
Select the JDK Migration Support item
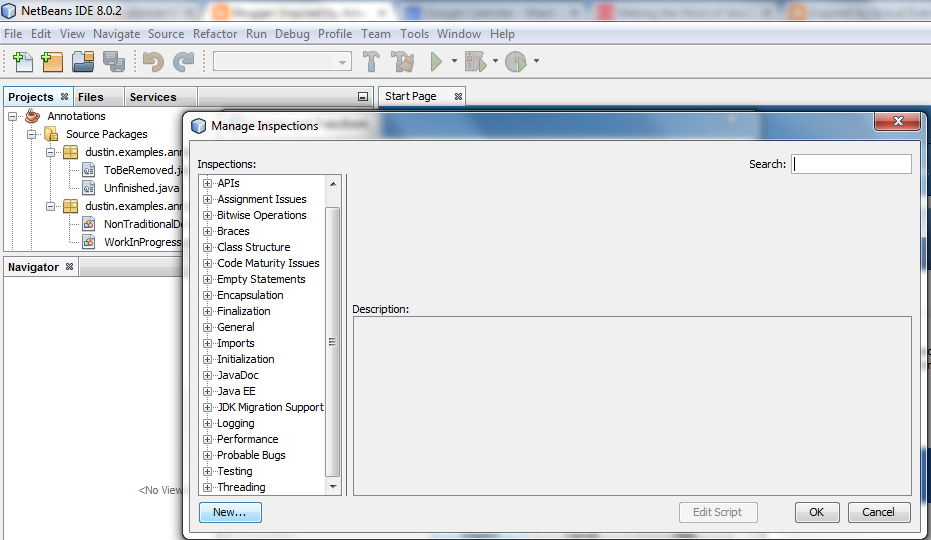tap(270, 408)
